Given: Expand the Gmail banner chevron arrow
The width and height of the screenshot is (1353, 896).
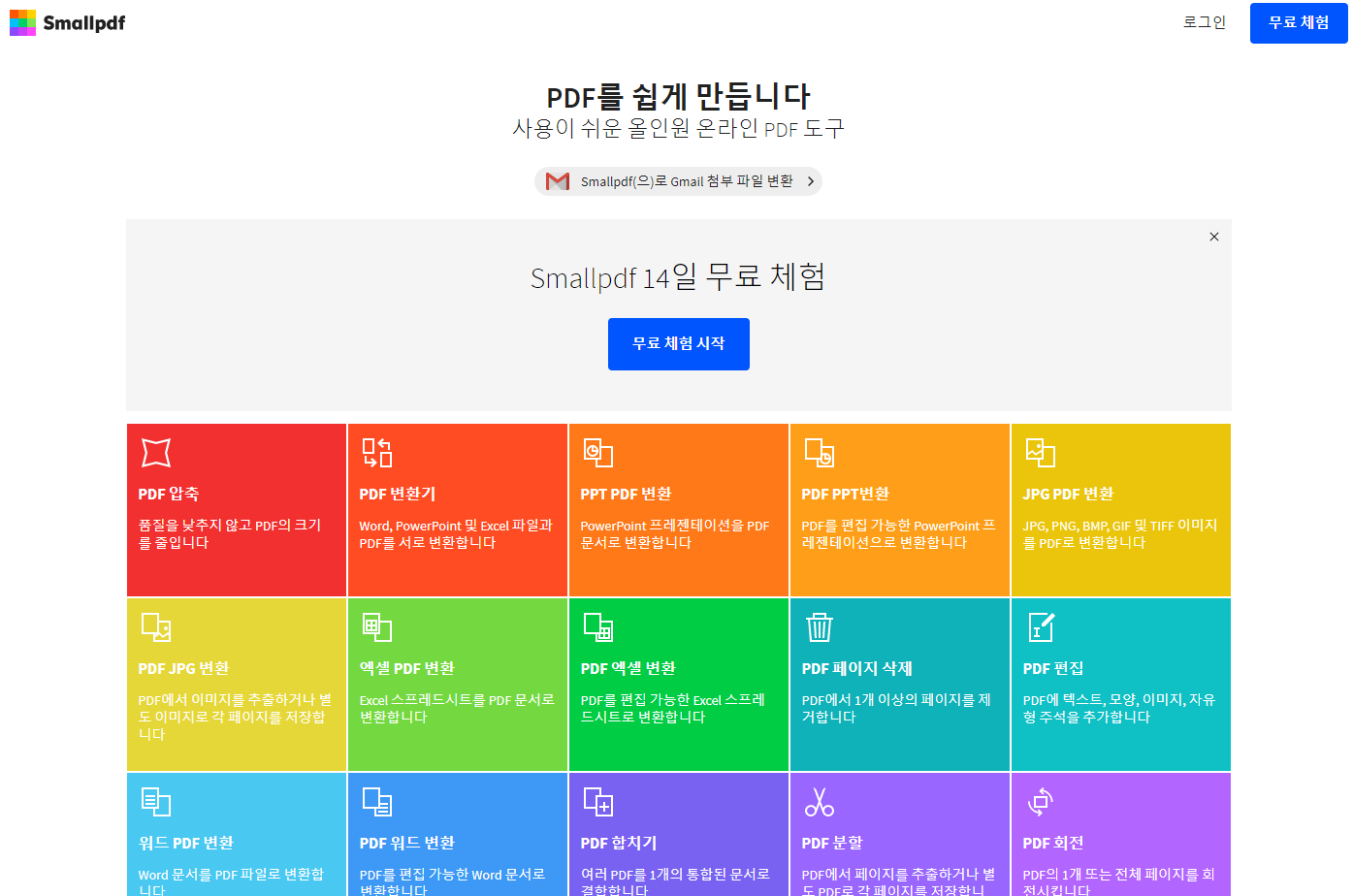Looking at the screenshot, I should tap(811, 181).
